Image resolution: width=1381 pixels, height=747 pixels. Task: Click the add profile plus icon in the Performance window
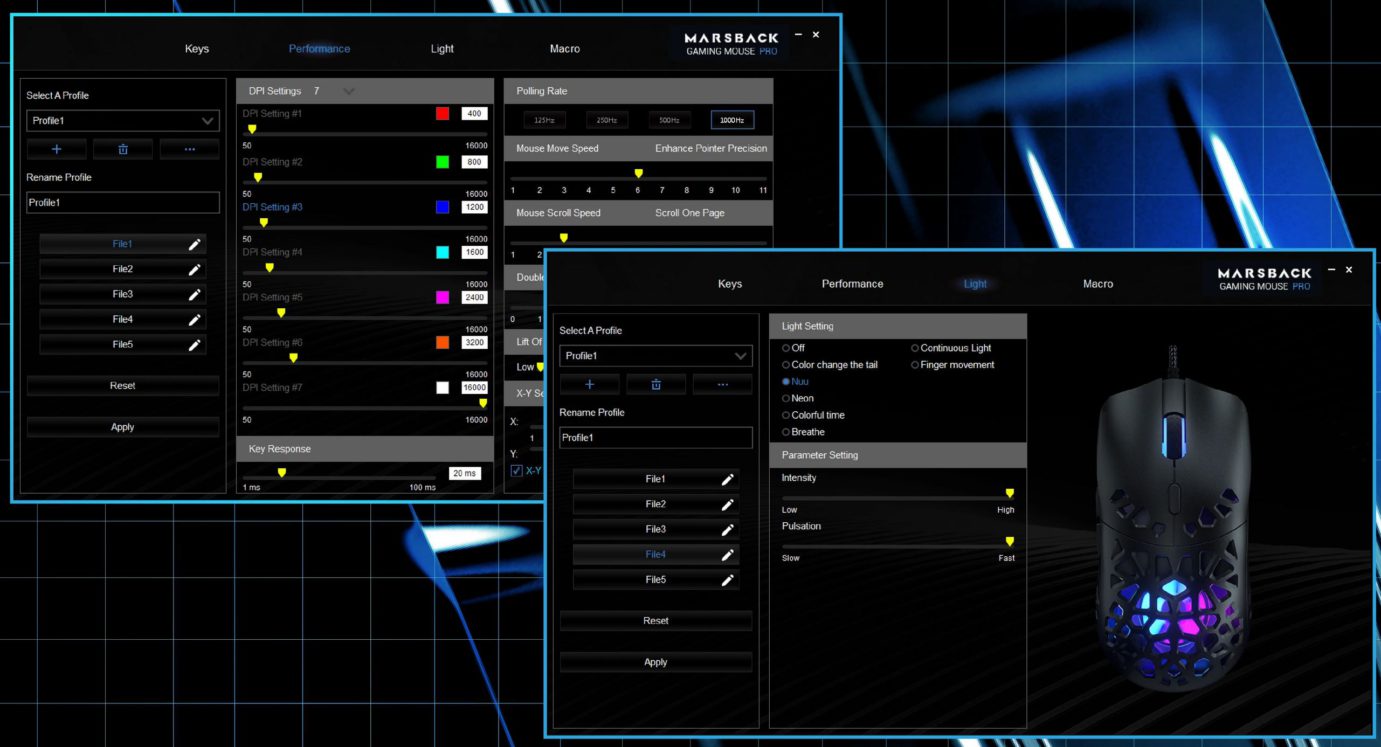coord(56,149)
